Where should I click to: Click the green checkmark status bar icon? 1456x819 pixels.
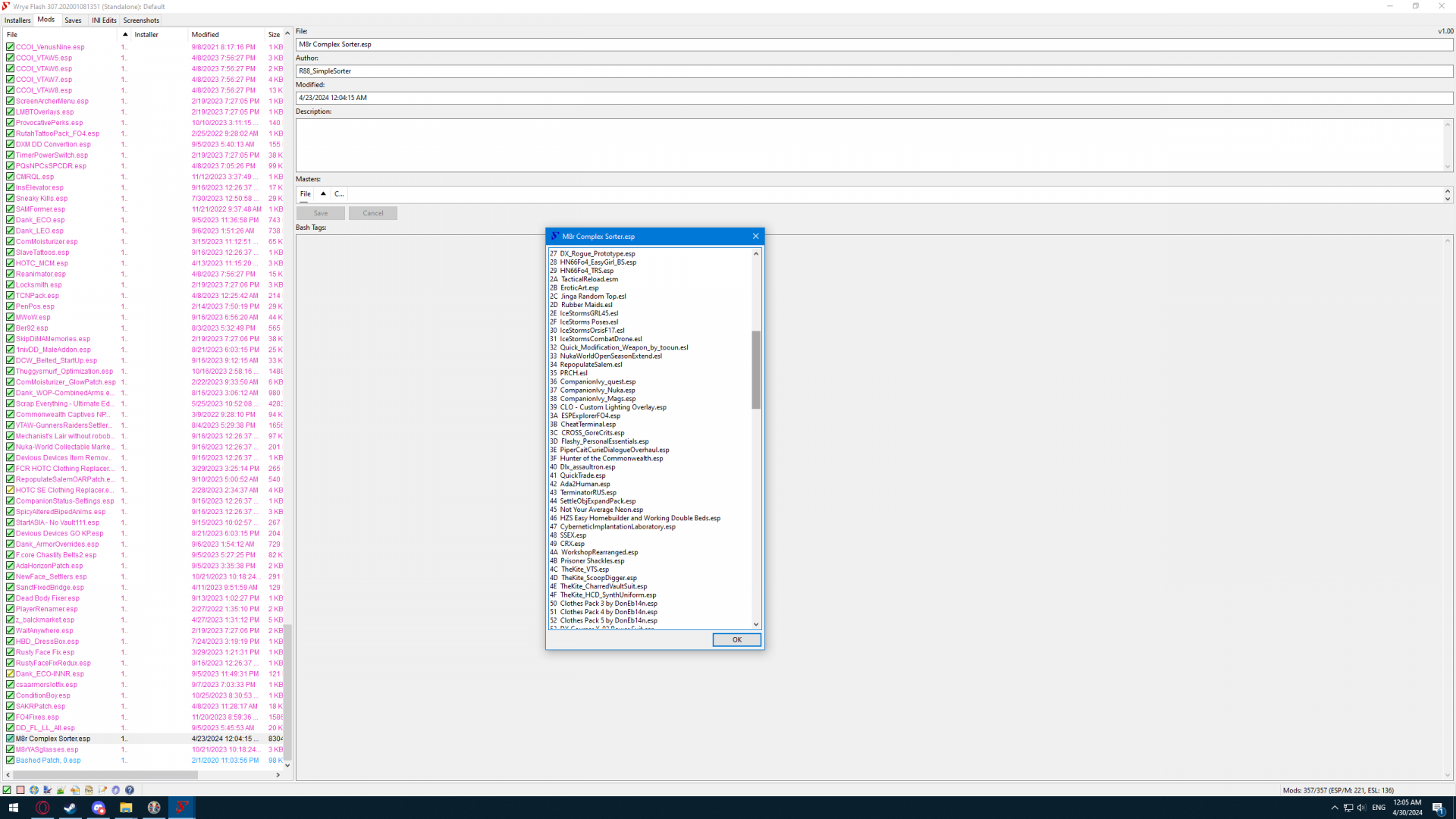point(7,789)
